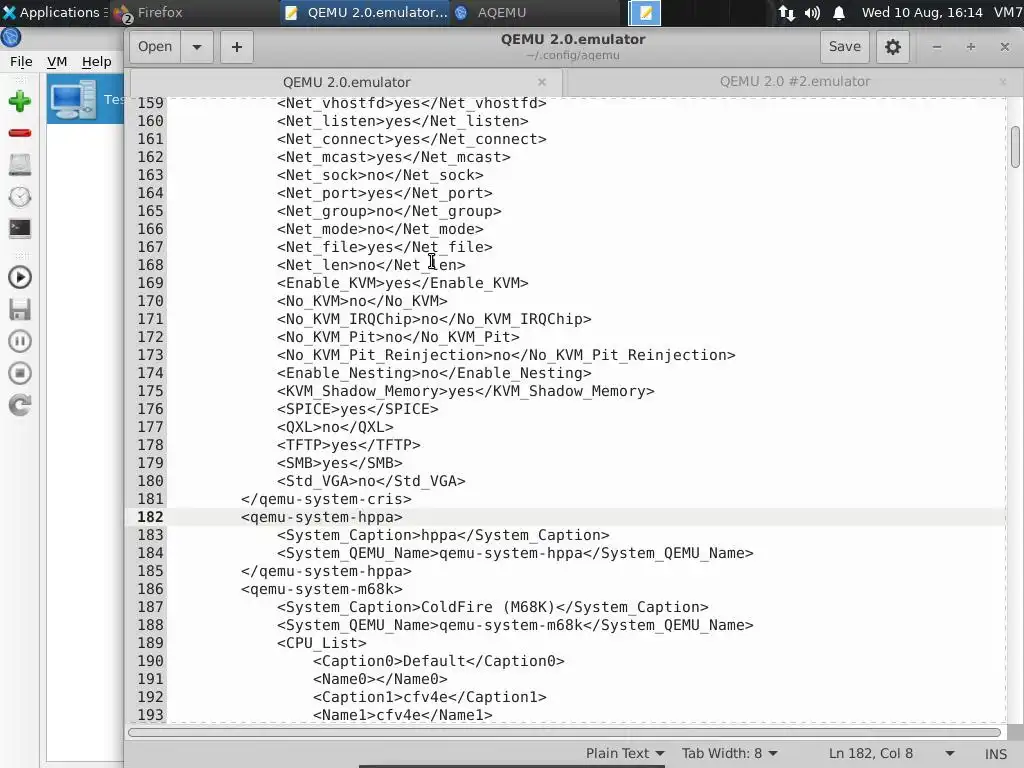Place cursor on <qemu-system-m68k> line
Screen dimensions: 1024x768
tap(321, 589)
